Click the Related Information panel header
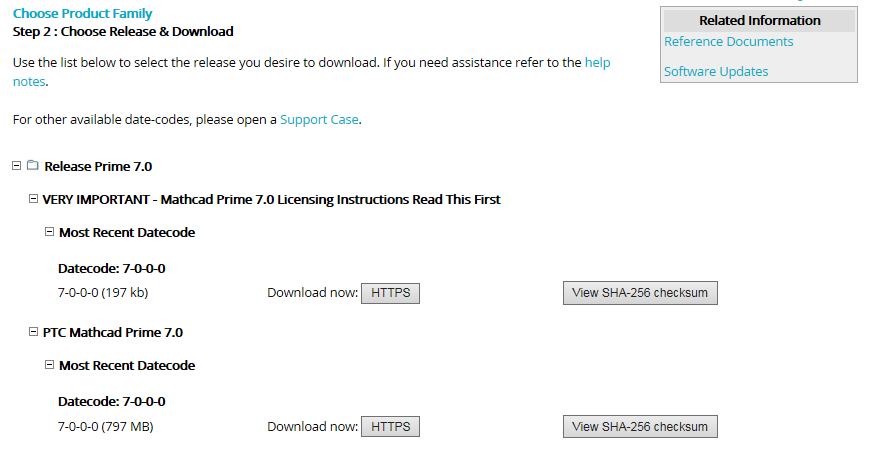This screenshot has width=876, height=460. tap(760, 21)
